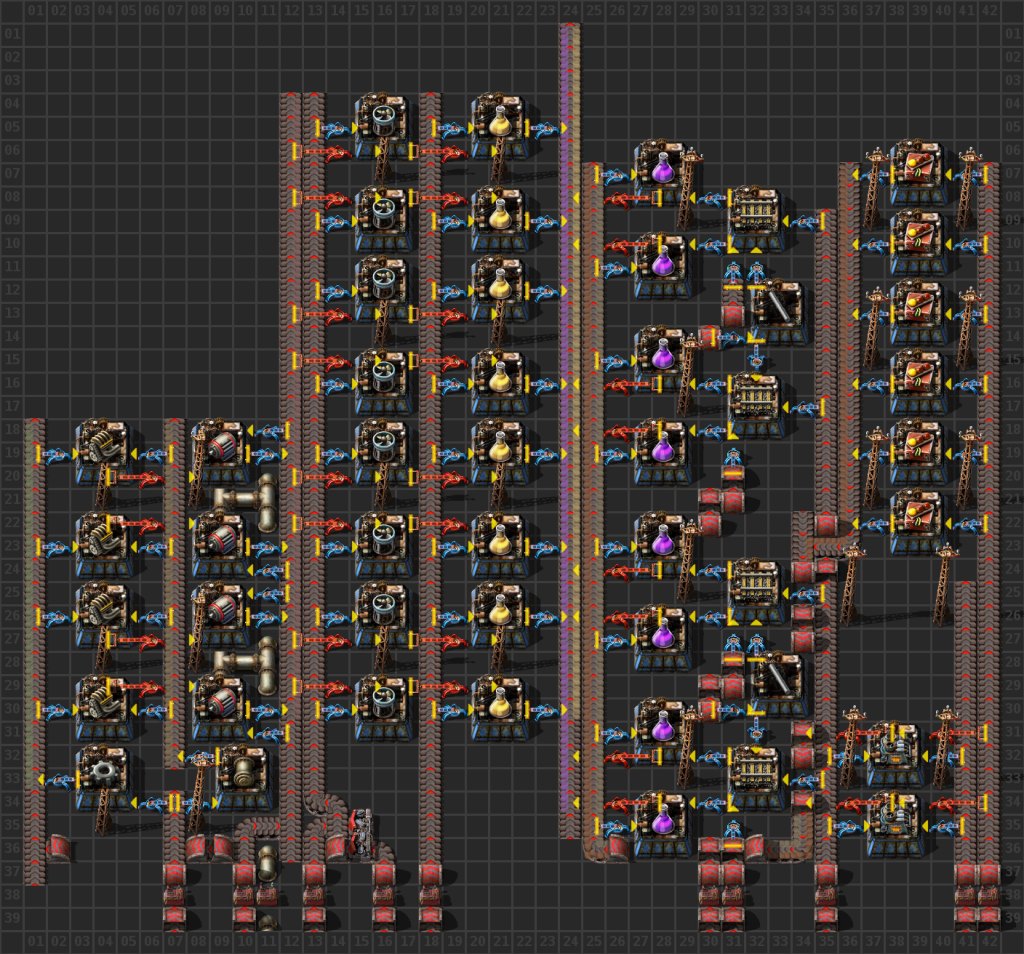
Task: Select the yellow-barred machine on row 17
Action: [756, 406]
